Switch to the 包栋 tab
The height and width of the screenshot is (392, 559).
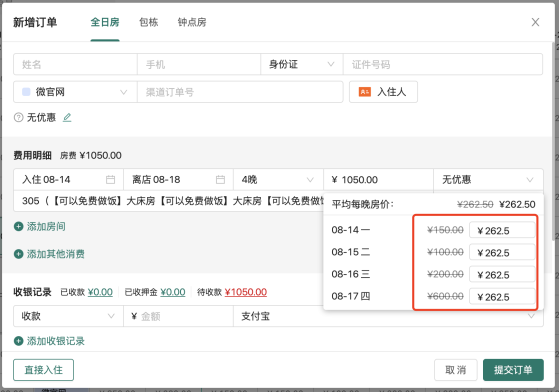(149, 22)
